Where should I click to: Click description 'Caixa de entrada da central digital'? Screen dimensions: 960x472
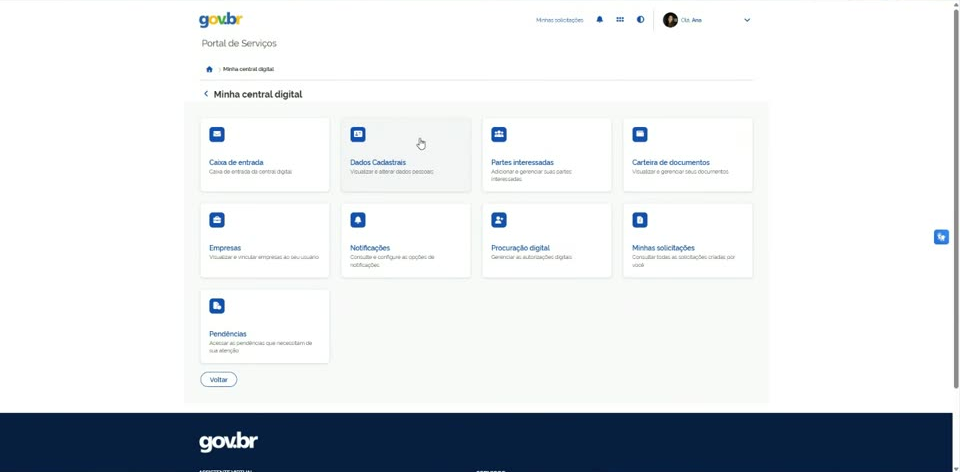250,172
